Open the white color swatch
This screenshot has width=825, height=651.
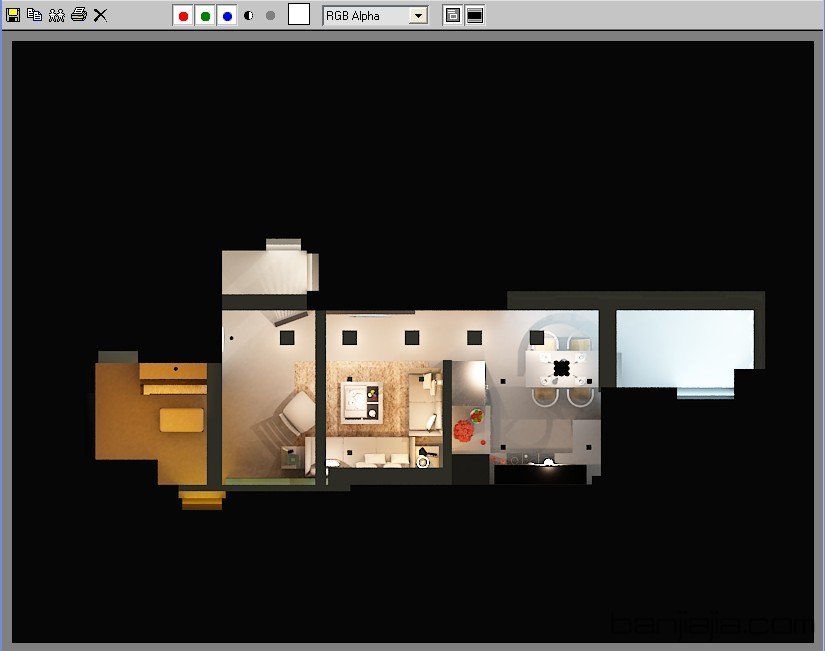coord(299,14)
